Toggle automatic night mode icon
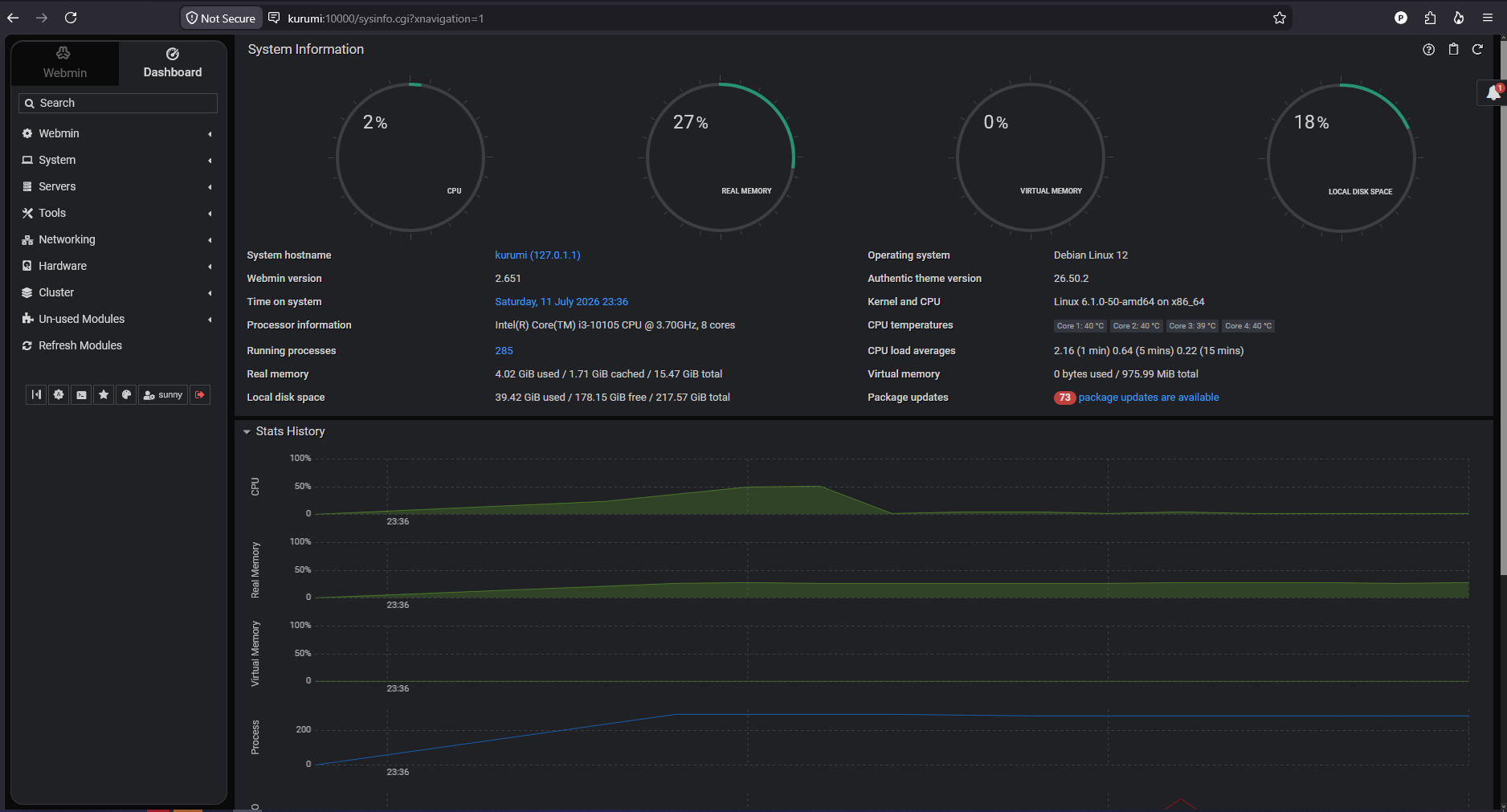The height and width of the screenshot is (812, 1507). point(59,394)
